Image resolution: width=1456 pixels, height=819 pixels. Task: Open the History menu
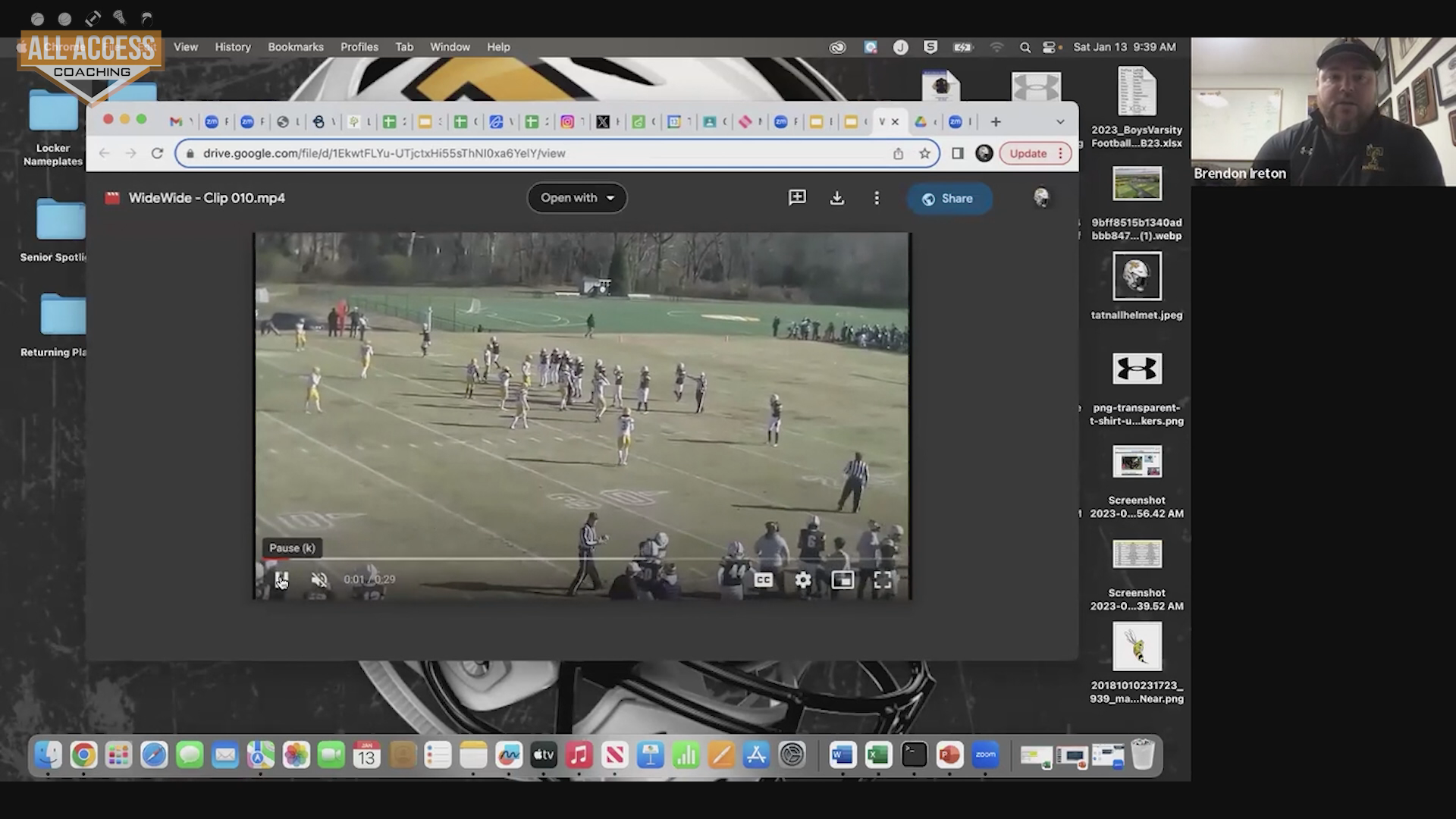233,47
